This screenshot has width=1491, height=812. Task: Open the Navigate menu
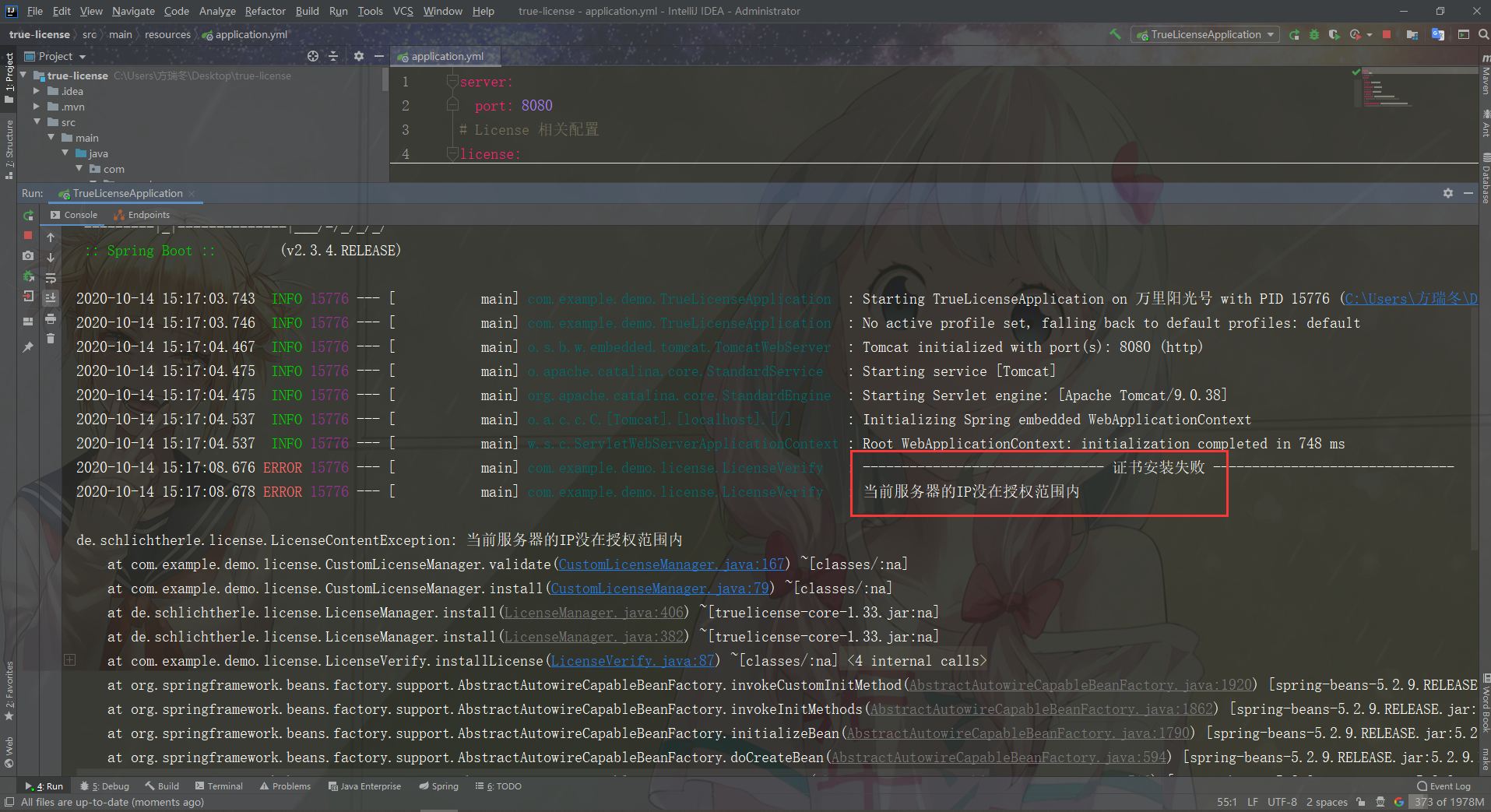point(133,11)
